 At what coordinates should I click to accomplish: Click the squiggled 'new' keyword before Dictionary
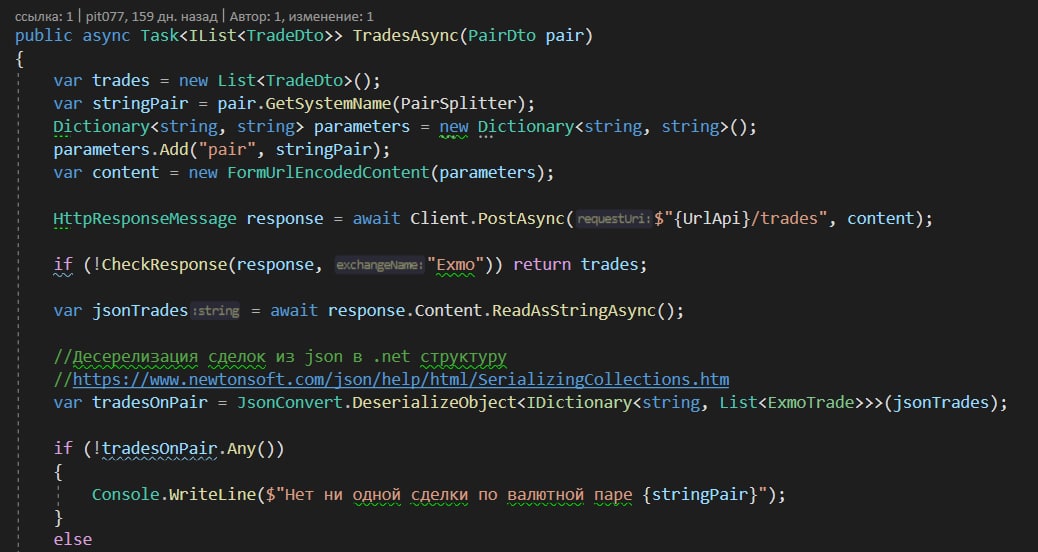[x=453, y=127]
